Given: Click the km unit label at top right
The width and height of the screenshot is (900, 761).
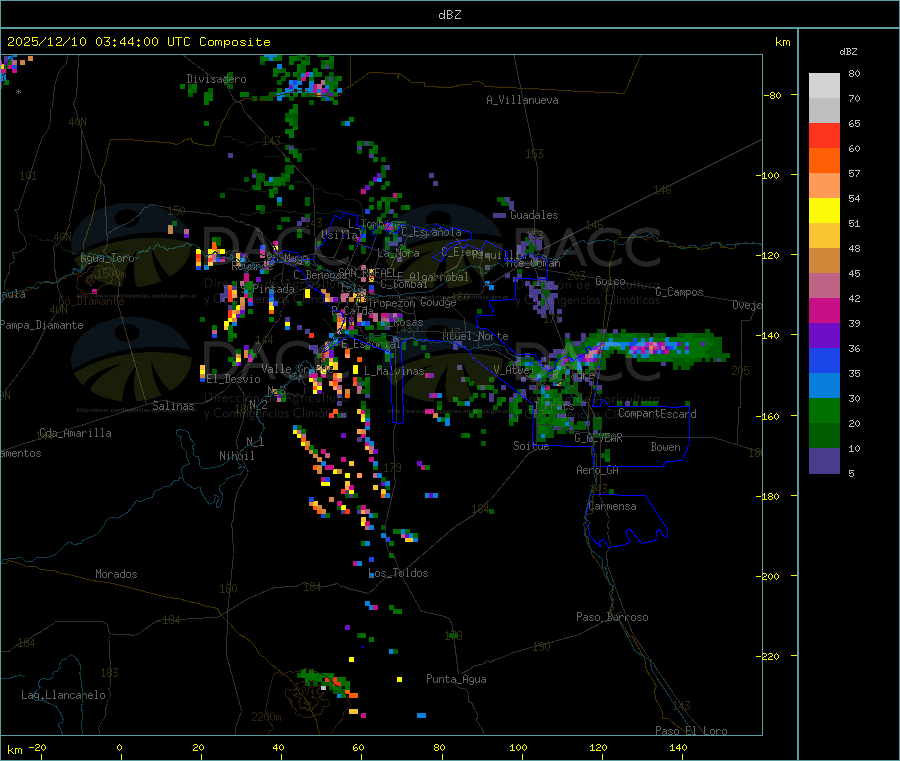Looking at the screenshot, I should coord(782,42).
